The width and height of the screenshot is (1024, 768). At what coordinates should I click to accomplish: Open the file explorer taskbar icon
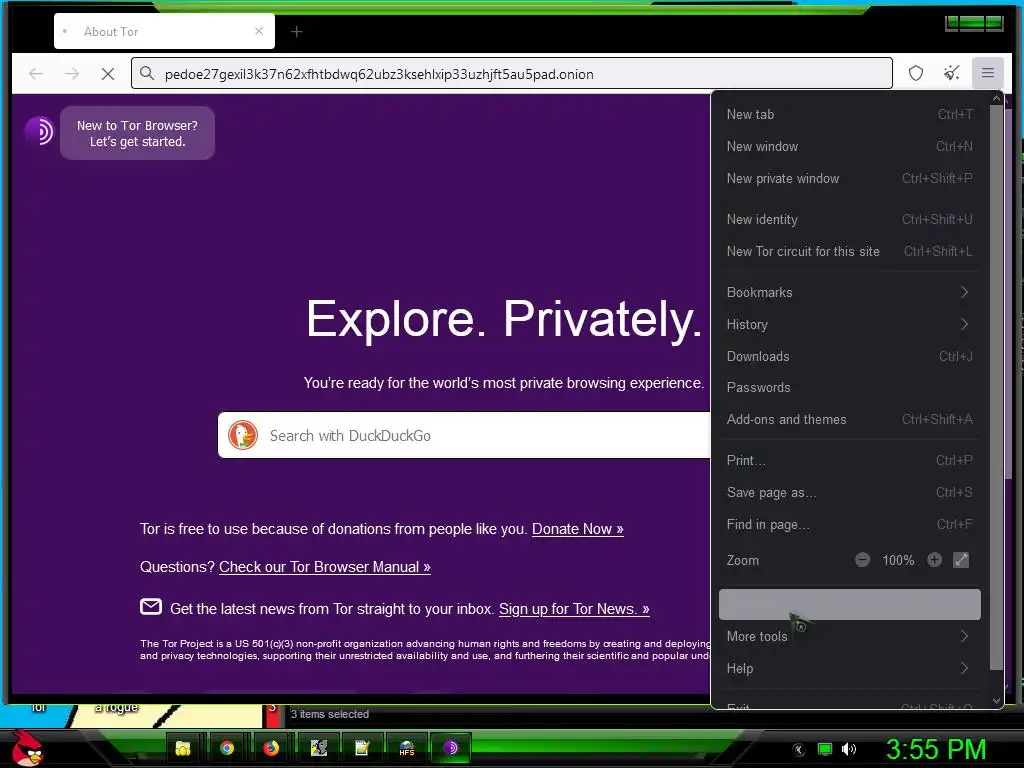[182, 748]
